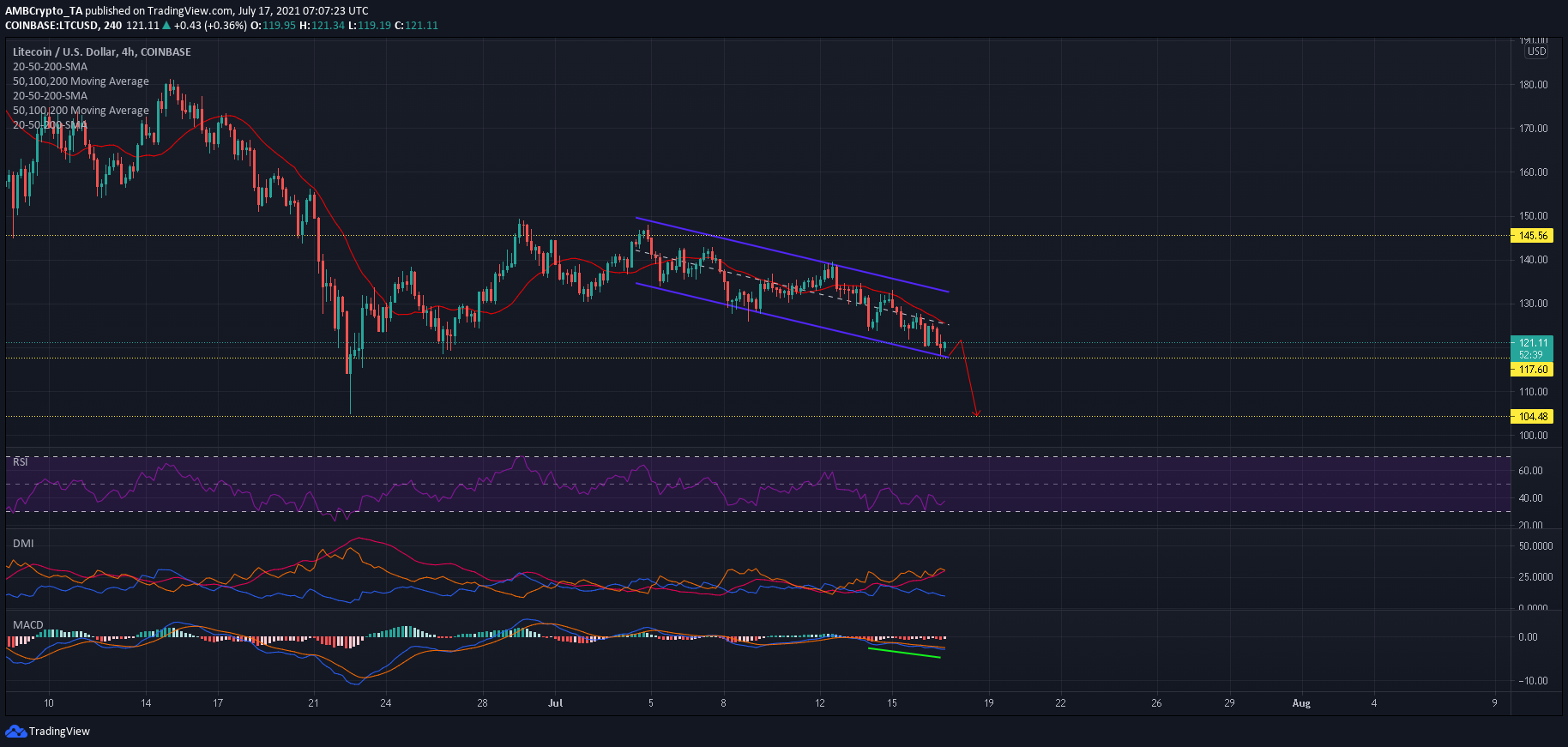This screenshot has width=1568, height=747.
Task: Select the green trendline on MACD pane
Action: point(904,653)
